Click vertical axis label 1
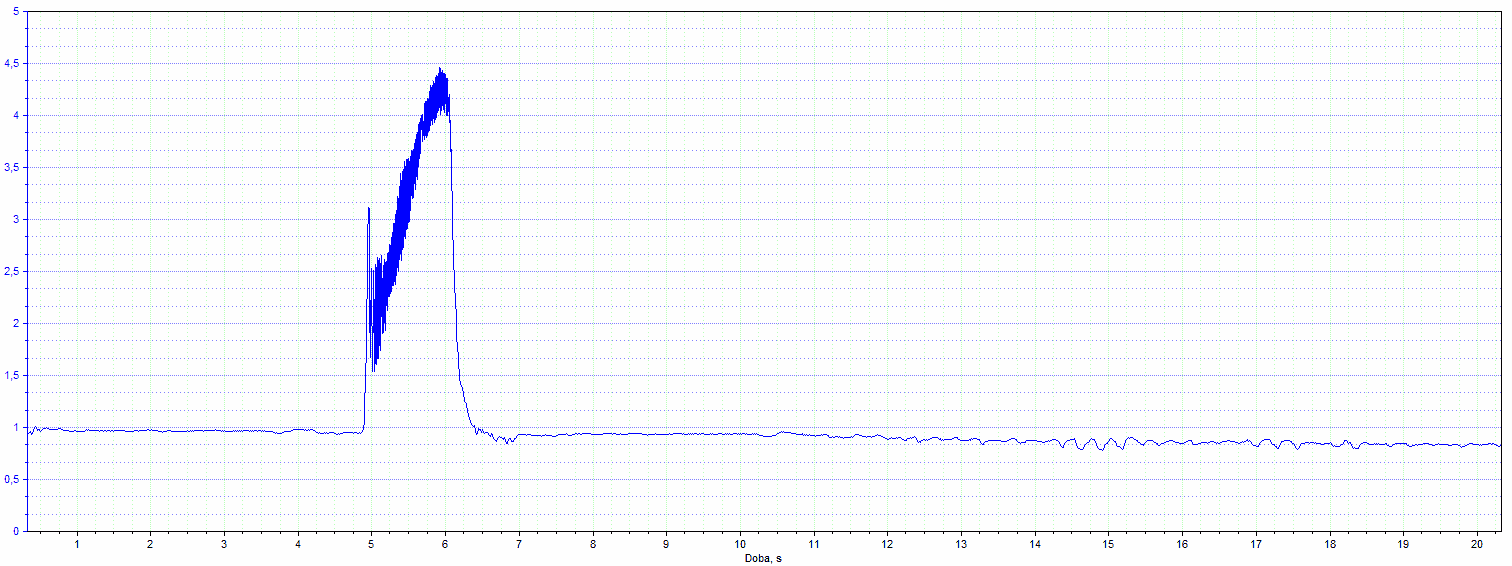This screenshot has height=566, width=1512. click(15, 427)
